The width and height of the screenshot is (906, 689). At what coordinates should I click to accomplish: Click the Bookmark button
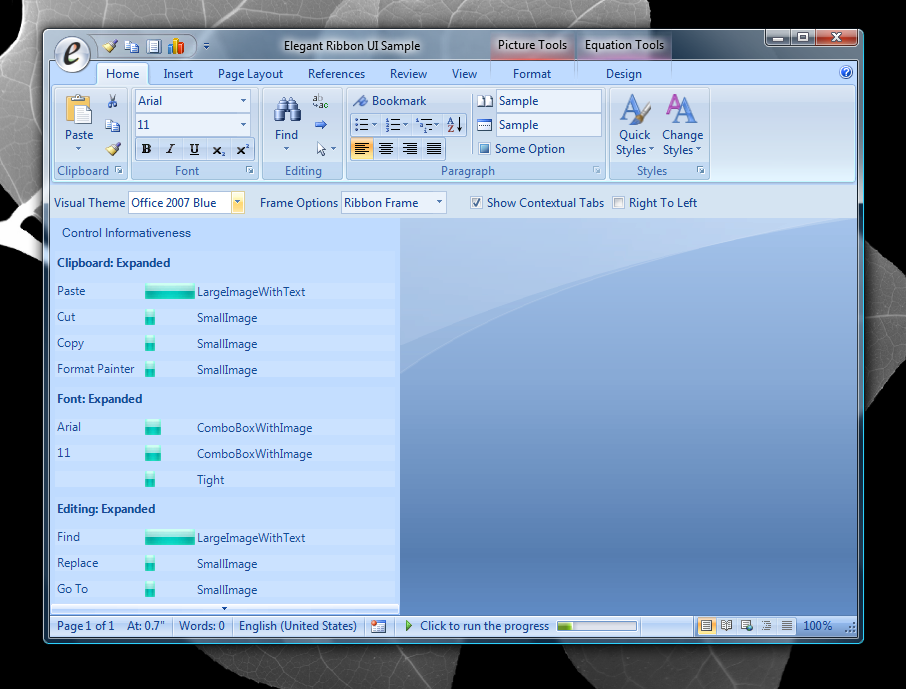[x=390, y=101]
